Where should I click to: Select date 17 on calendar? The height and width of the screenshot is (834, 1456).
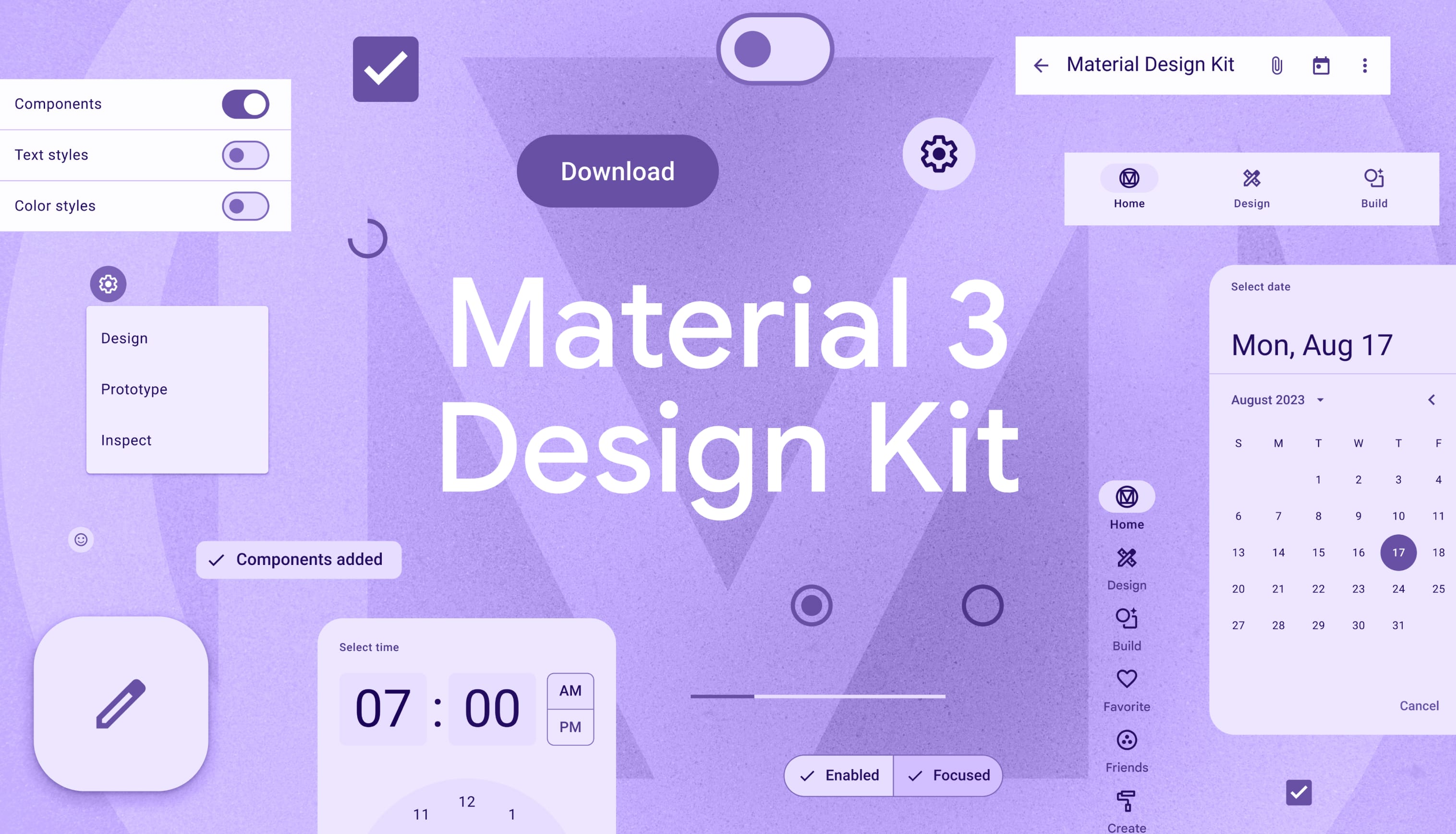[1398, 552]
